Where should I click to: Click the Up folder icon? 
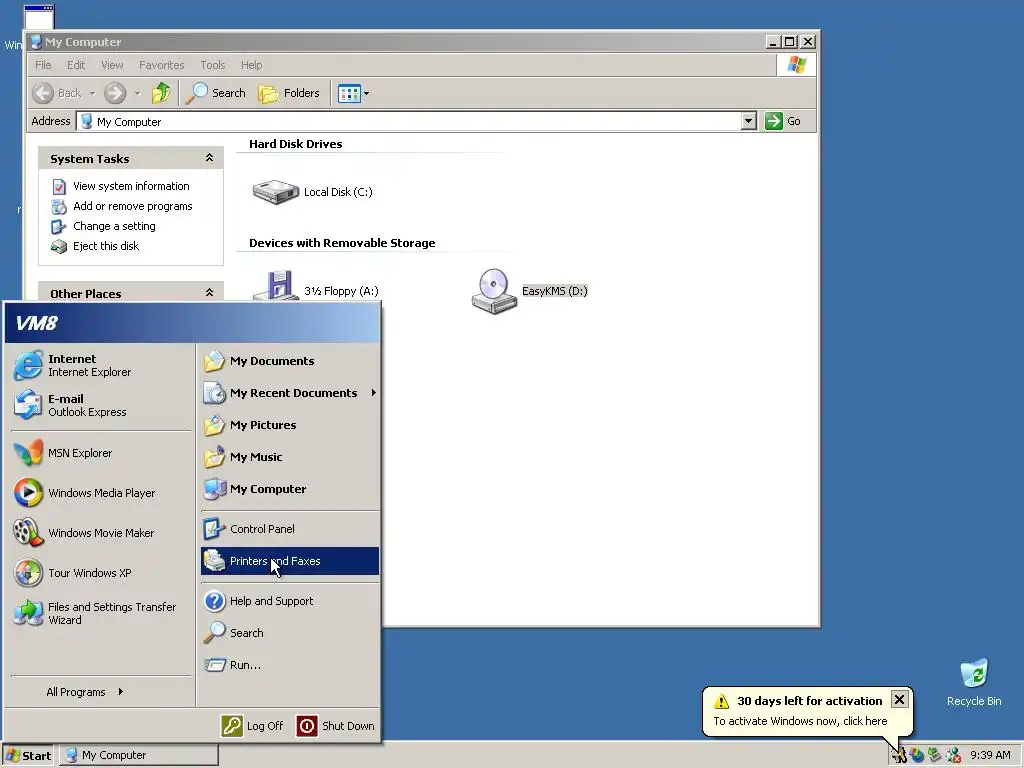click(x=161, y=93)
